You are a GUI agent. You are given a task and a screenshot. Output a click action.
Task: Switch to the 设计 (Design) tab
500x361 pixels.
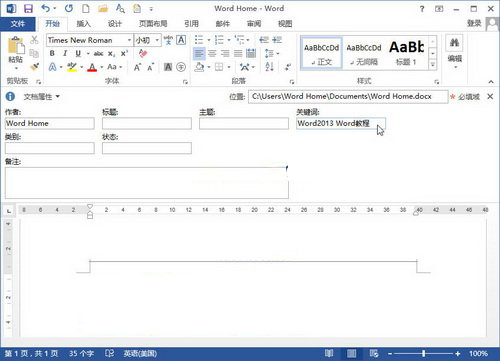point(115,24)
